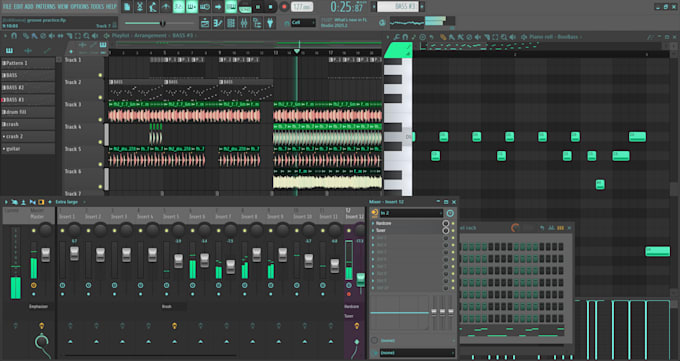Screen dimensions: 680x361
Task: Click the orange knob icon in Channel rack header
Action: [515, 227]
